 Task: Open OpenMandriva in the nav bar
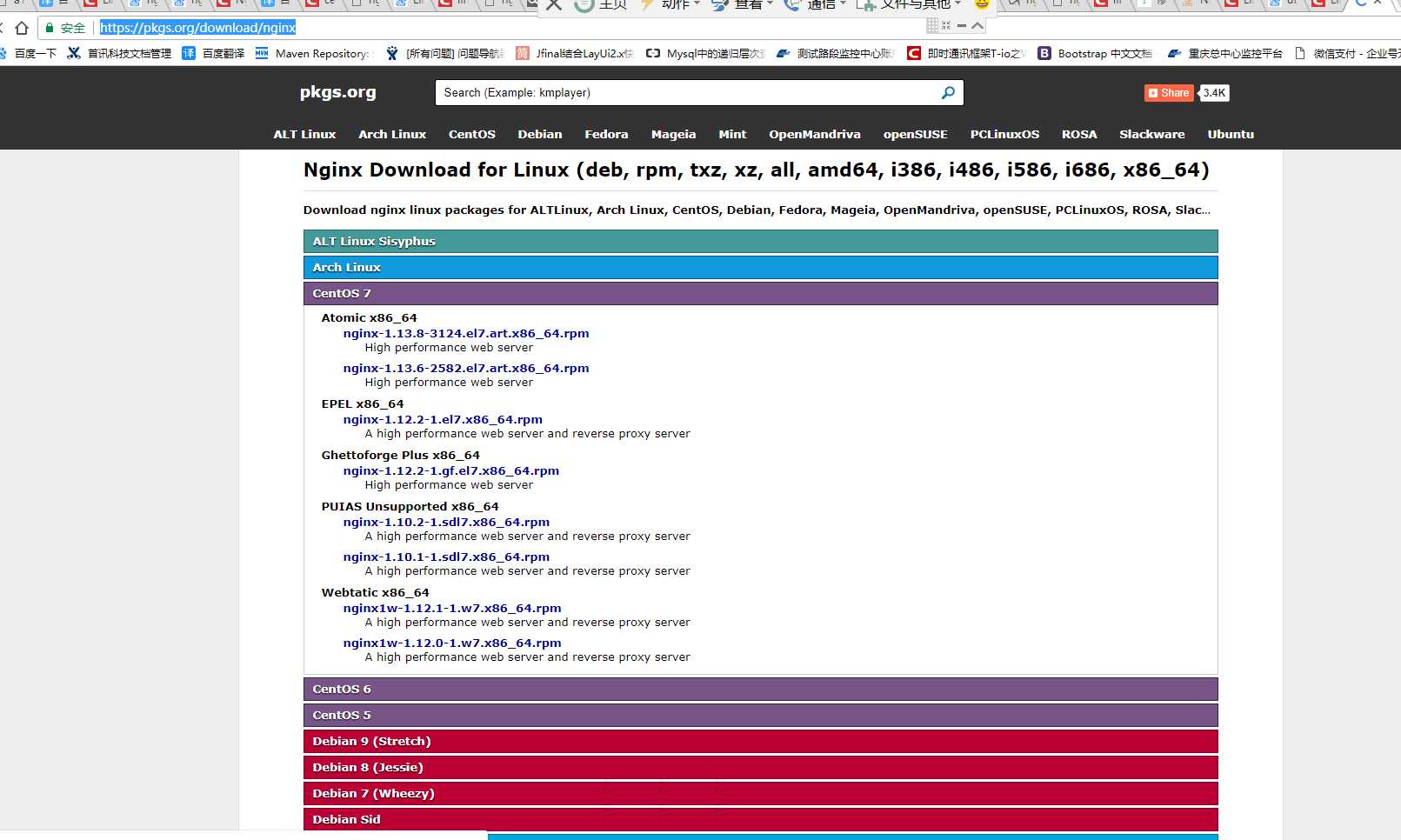pos(815,134)
